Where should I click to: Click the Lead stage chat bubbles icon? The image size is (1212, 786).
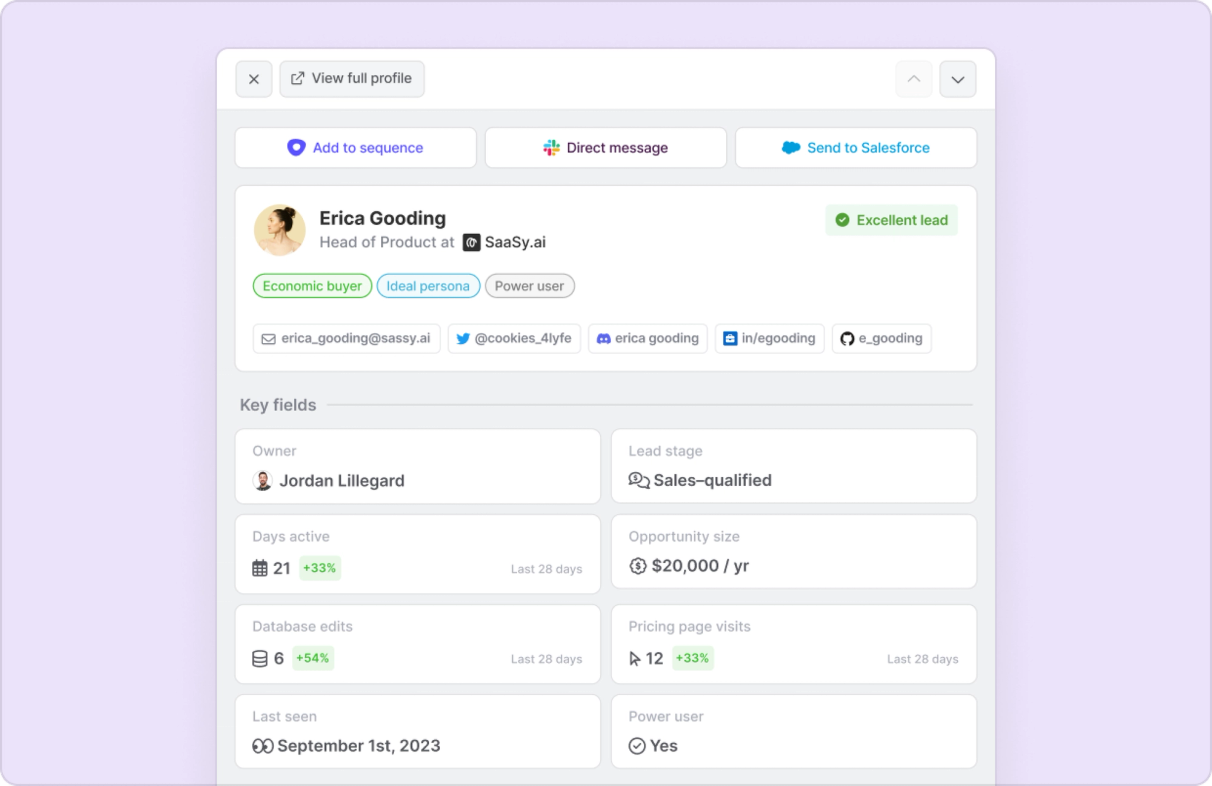point(639,481)
